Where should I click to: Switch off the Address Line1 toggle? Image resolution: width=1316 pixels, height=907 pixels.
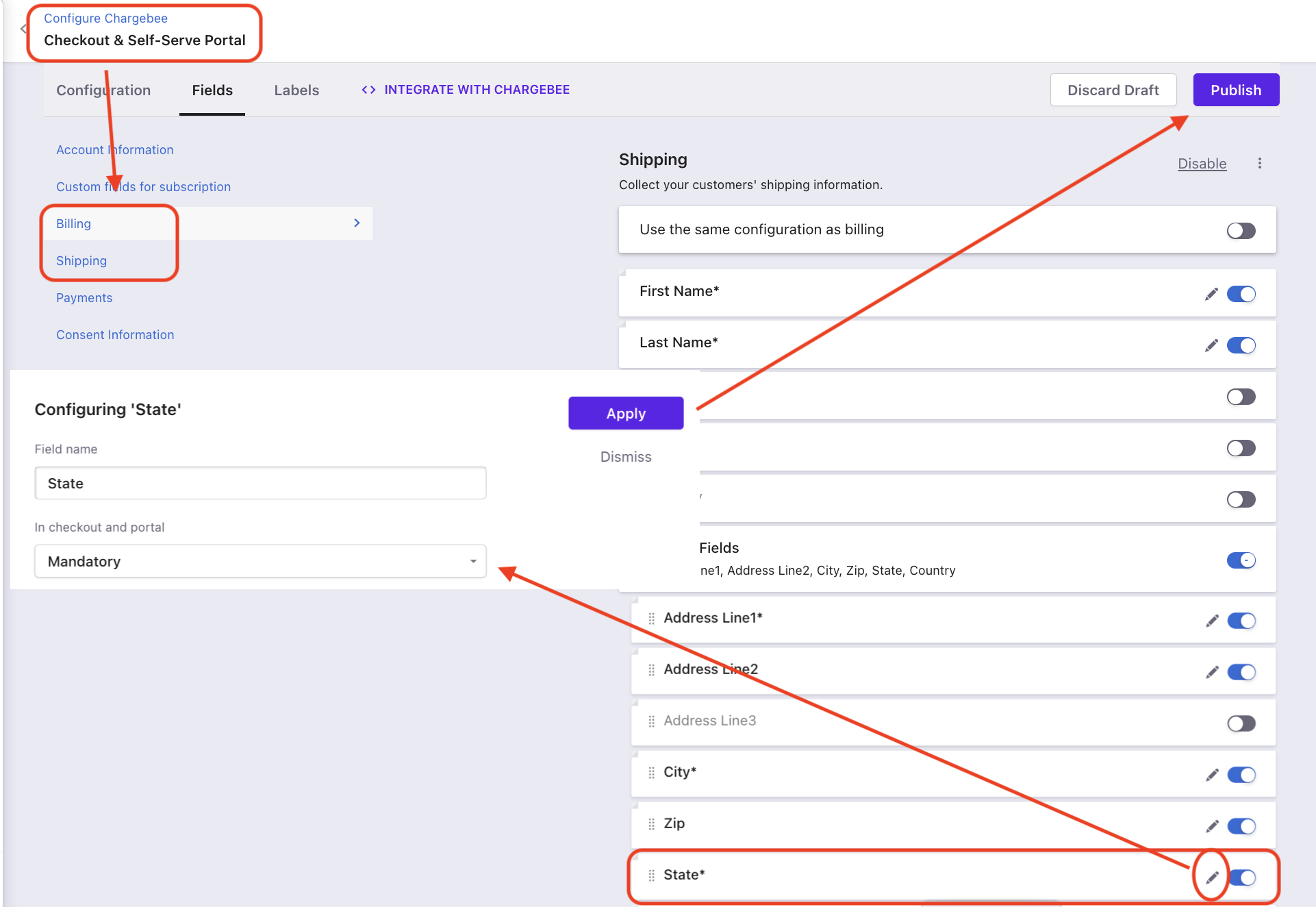point(1241,621)
